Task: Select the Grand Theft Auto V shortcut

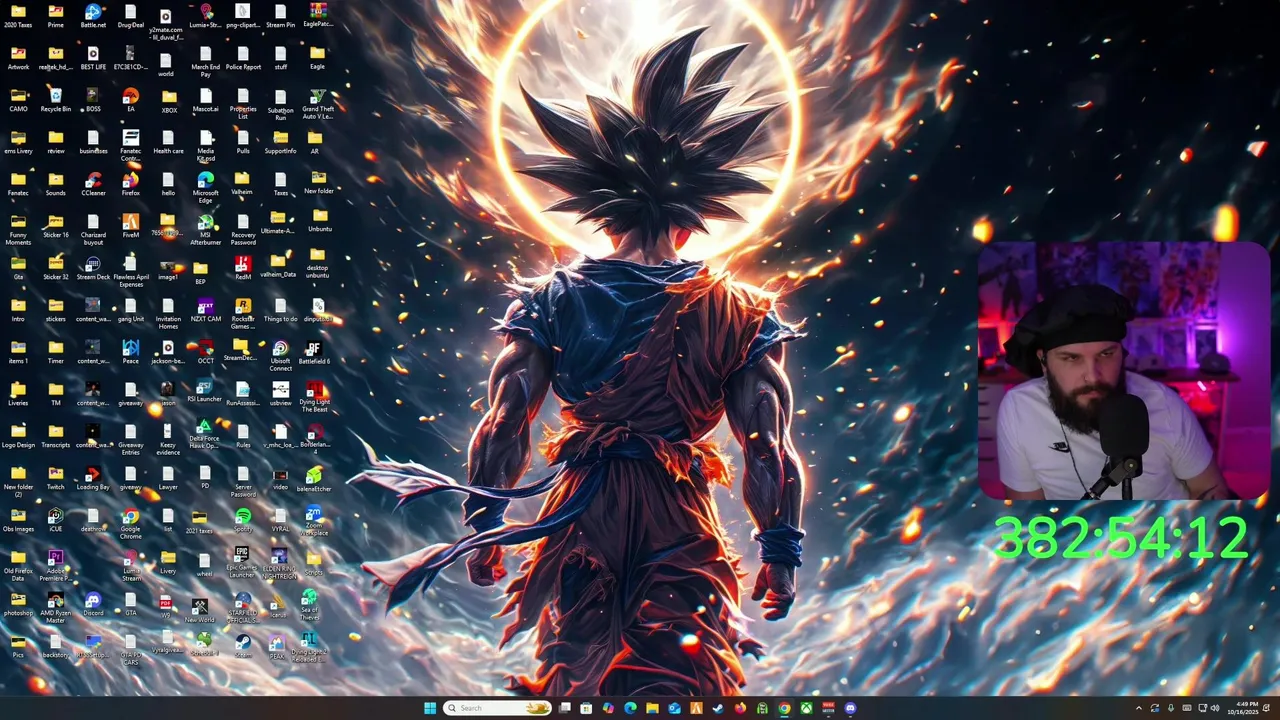Action: [x=318, y=103]
